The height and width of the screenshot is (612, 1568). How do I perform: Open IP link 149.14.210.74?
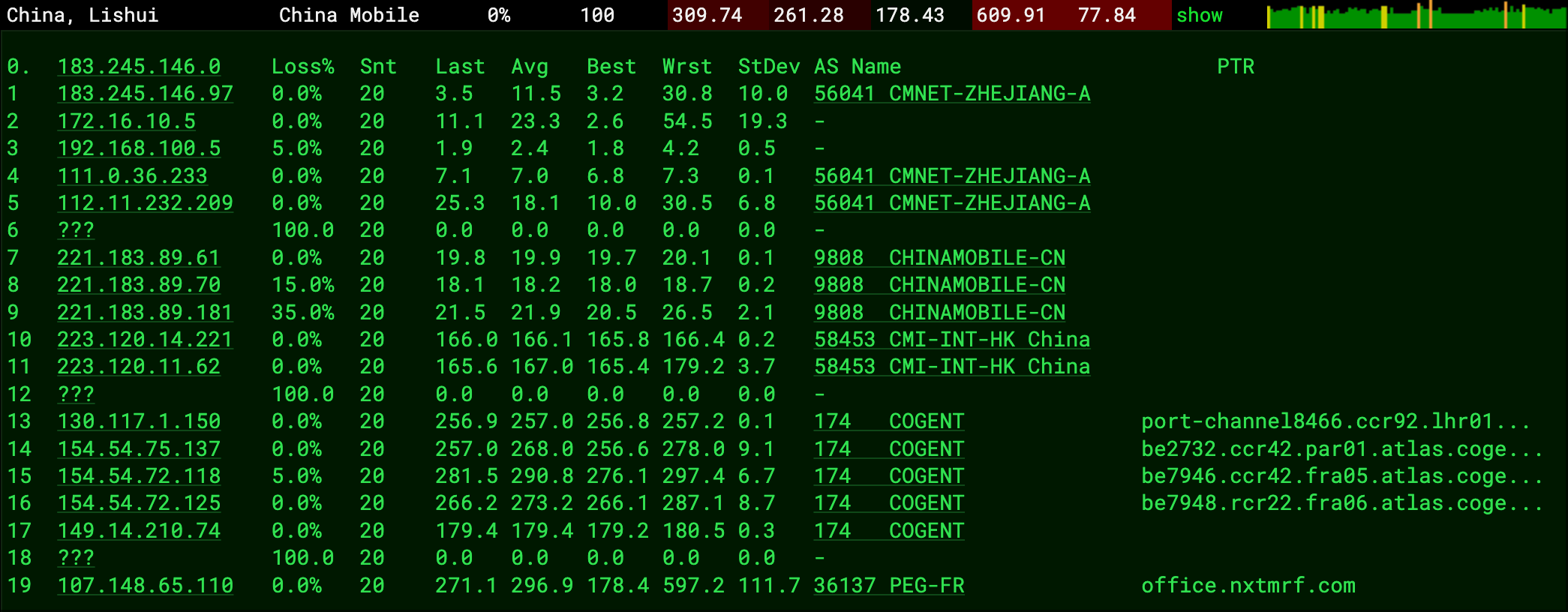pos(139,531)
